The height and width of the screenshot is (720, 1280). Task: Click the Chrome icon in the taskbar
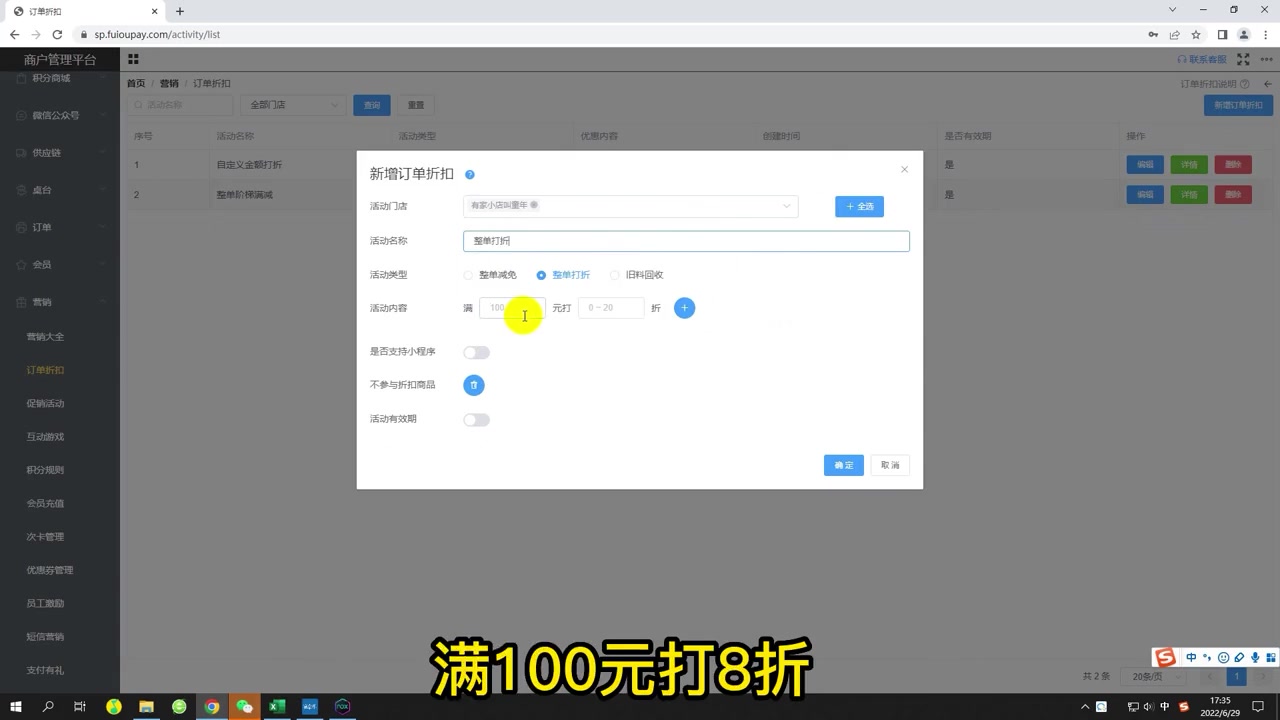[x=212, y=706]
